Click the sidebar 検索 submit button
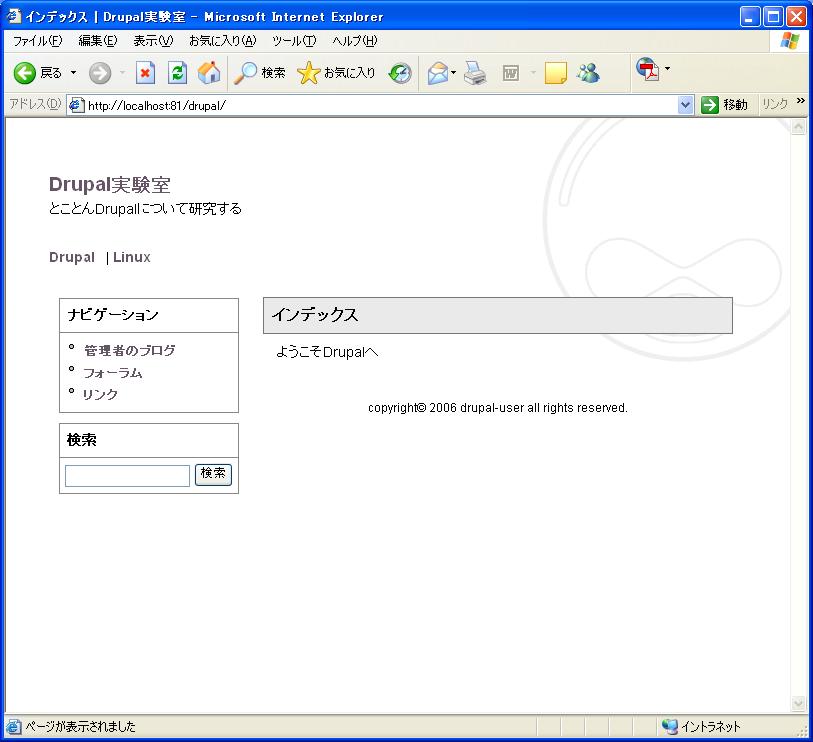 (x=213, y=474)
